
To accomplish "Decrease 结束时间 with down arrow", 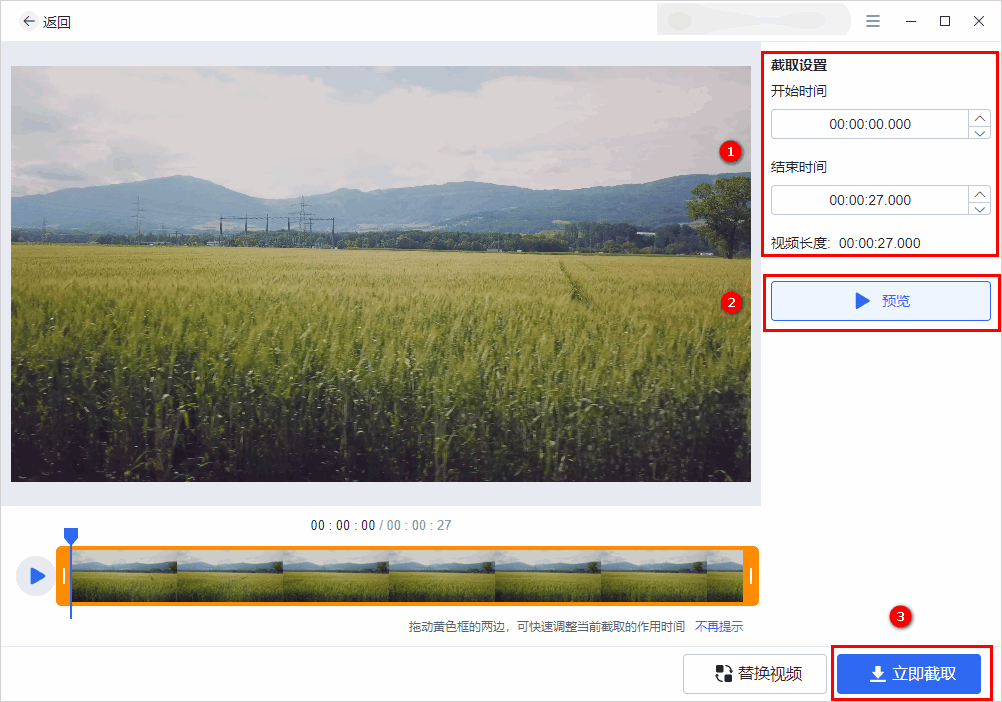I will click(x=980, y=208).
